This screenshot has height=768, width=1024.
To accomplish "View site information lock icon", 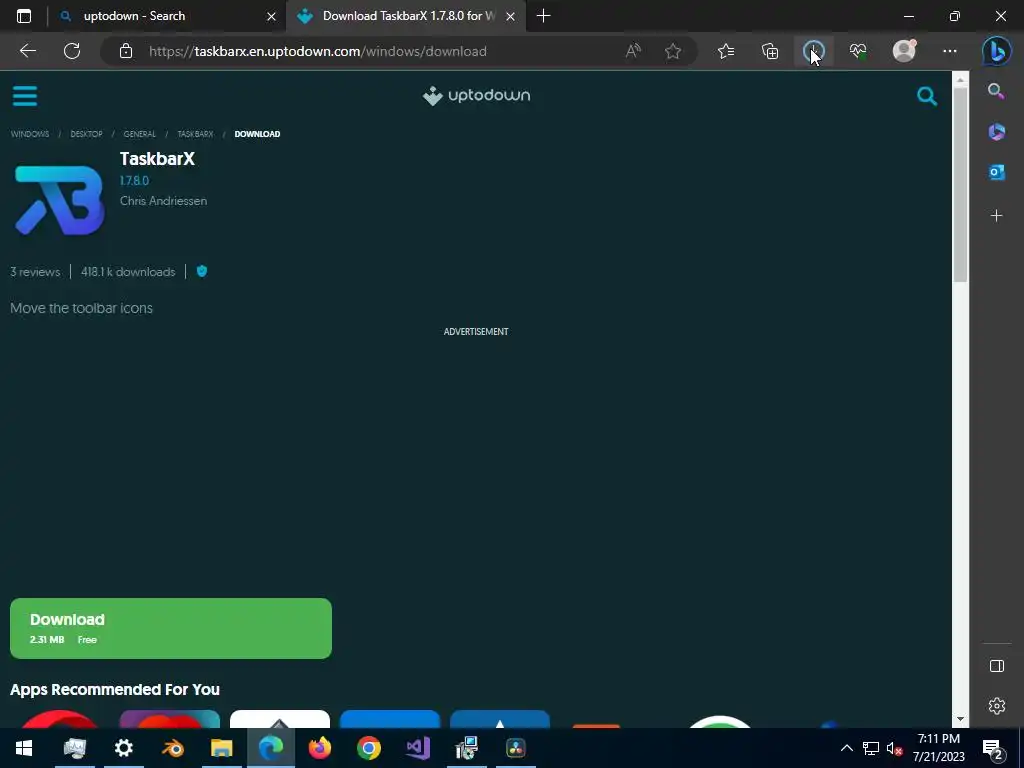I will 126,51.
